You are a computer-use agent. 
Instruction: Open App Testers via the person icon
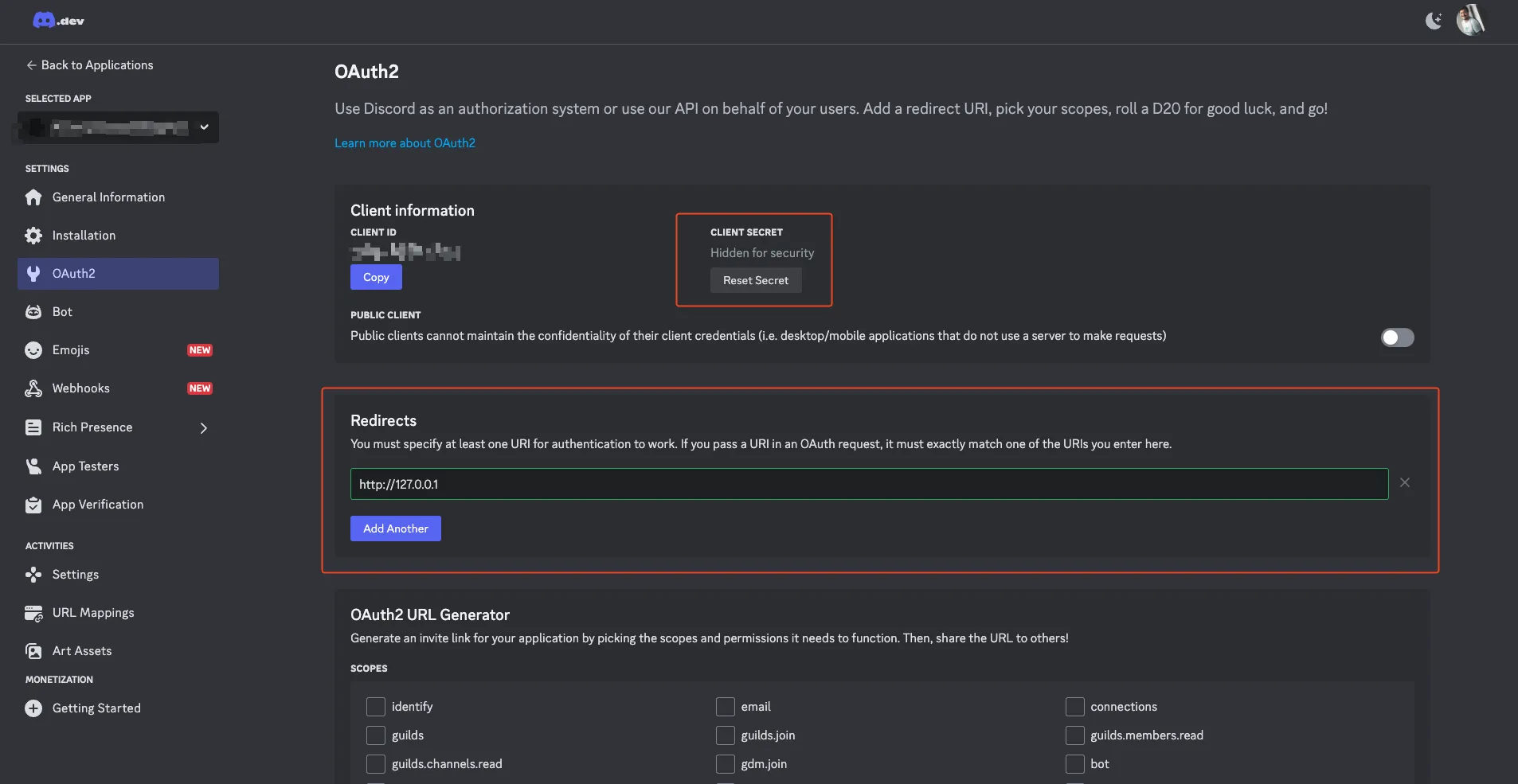pyautogui.click(x=33, y=466)
